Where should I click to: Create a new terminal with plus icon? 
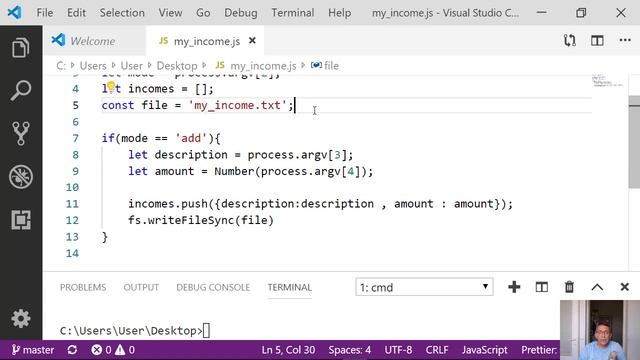coord(514,287)
